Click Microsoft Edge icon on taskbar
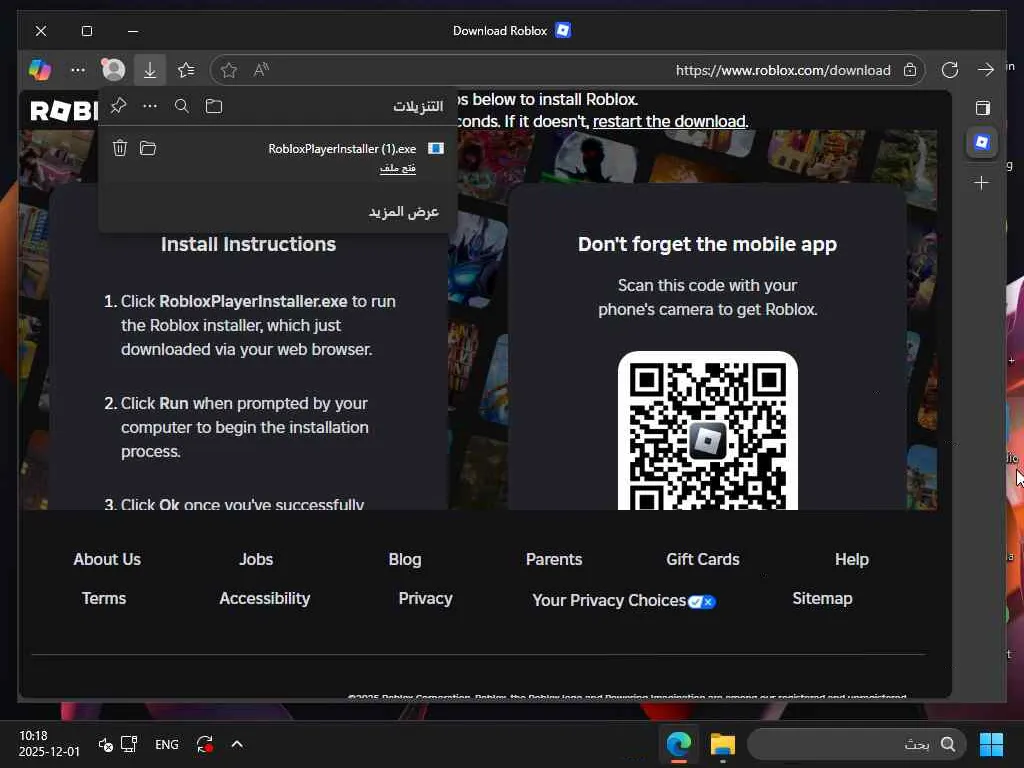This screenshot has height=768, width=1024. 679,744
